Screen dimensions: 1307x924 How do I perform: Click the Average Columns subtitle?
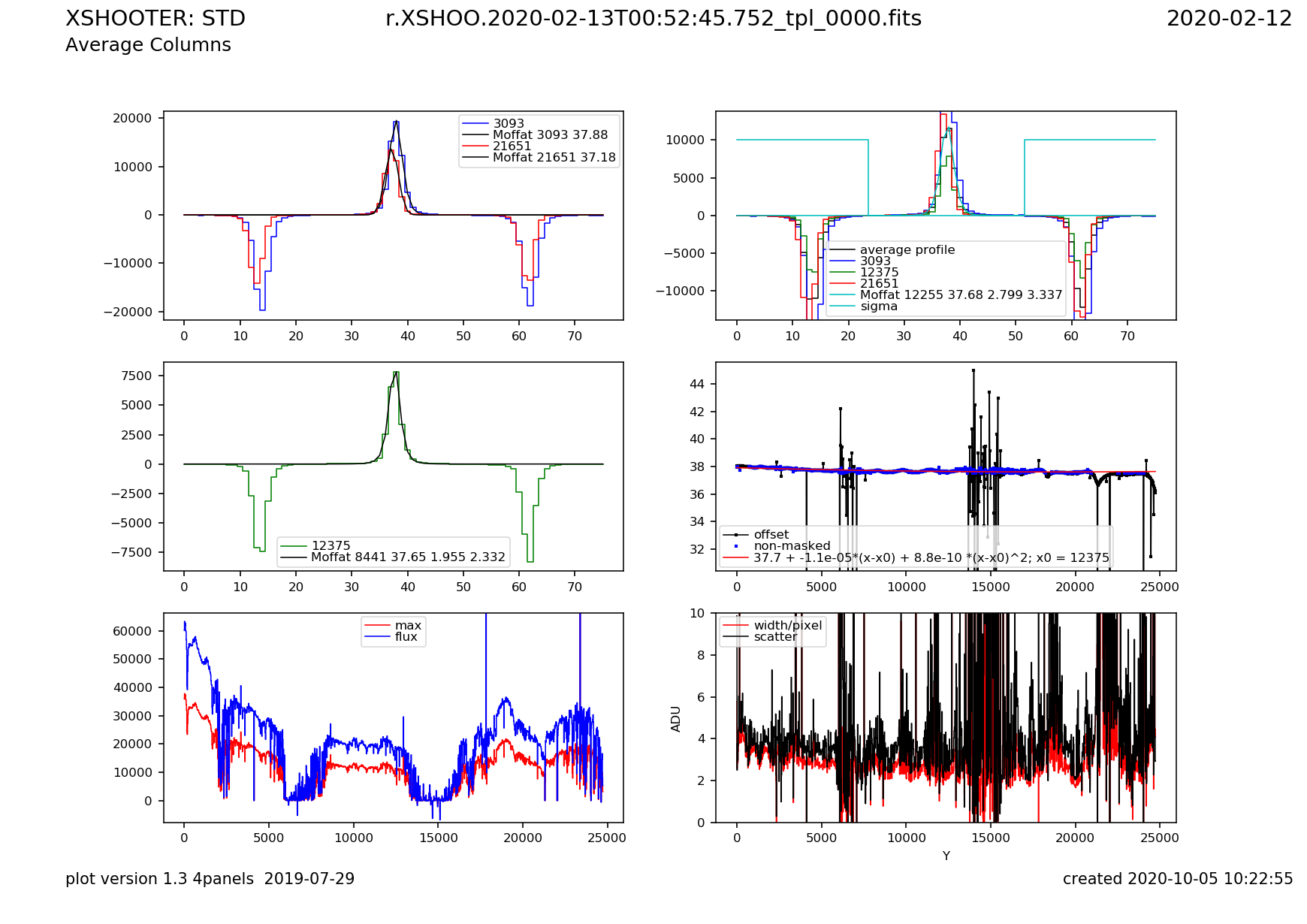pos(148,45)
